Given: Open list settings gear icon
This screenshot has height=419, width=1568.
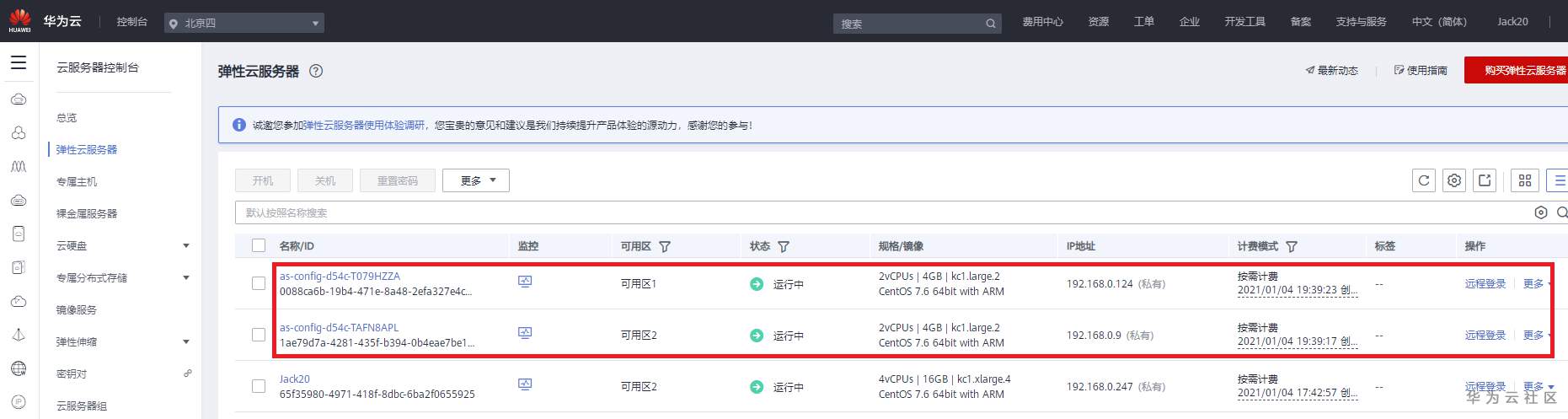Looking at the screenshot, I should (x=1454, y=180).
